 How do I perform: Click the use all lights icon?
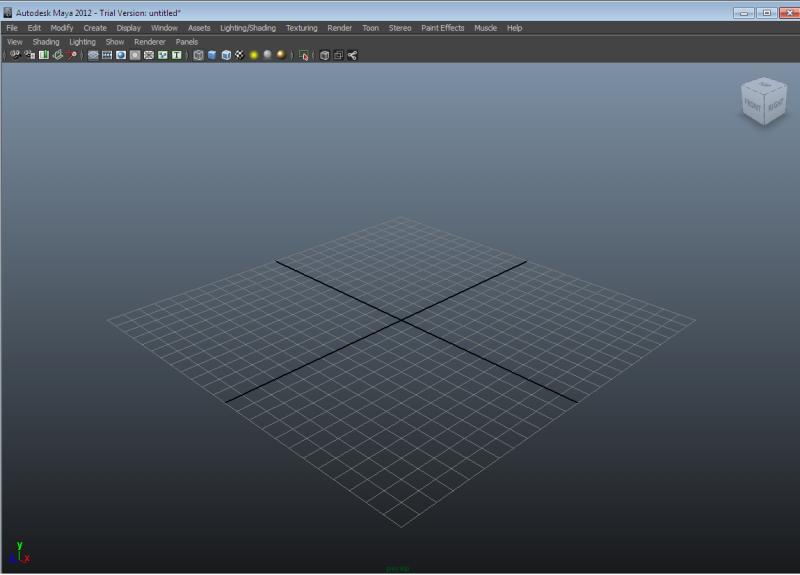click(254, 55)
